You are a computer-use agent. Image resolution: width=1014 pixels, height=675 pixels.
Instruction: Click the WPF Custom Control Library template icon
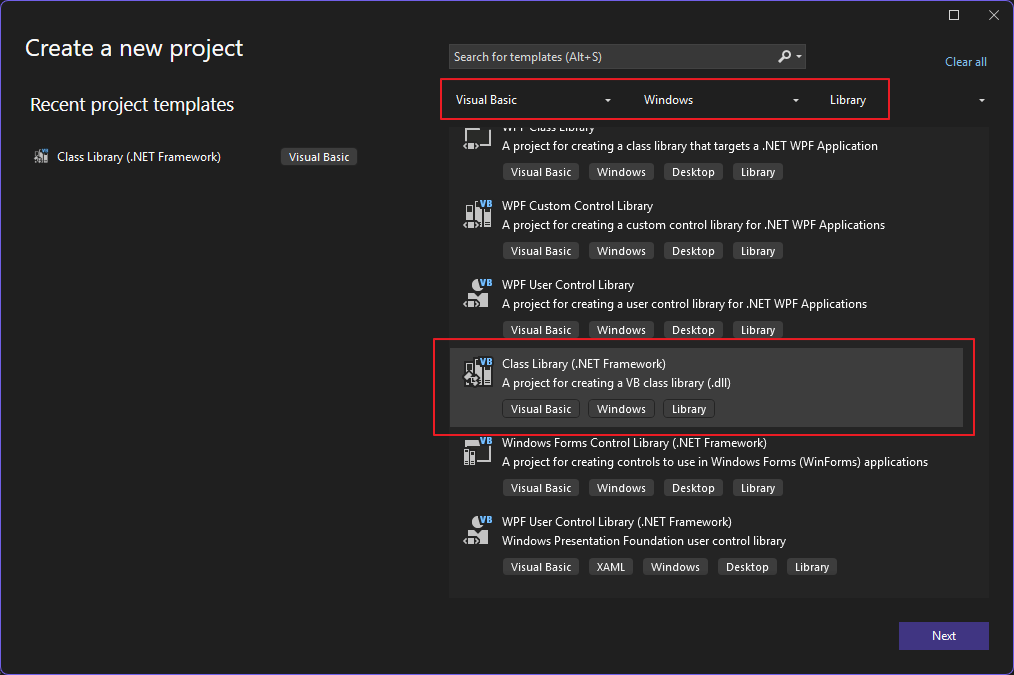[x=478, y=214]
